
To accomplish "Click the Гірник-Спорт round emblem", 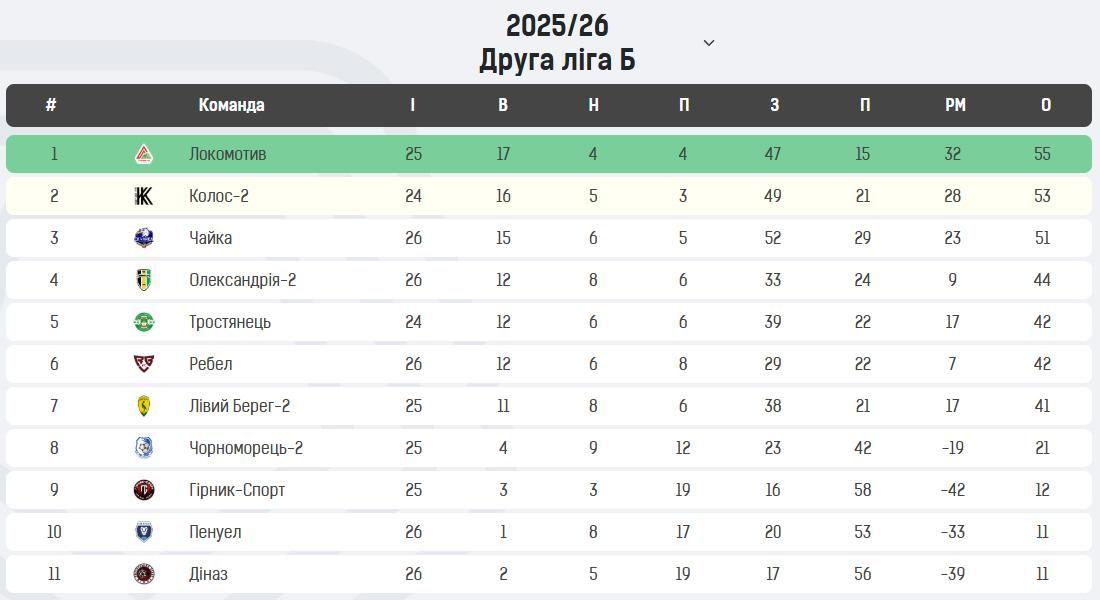I will pos(144,490).
